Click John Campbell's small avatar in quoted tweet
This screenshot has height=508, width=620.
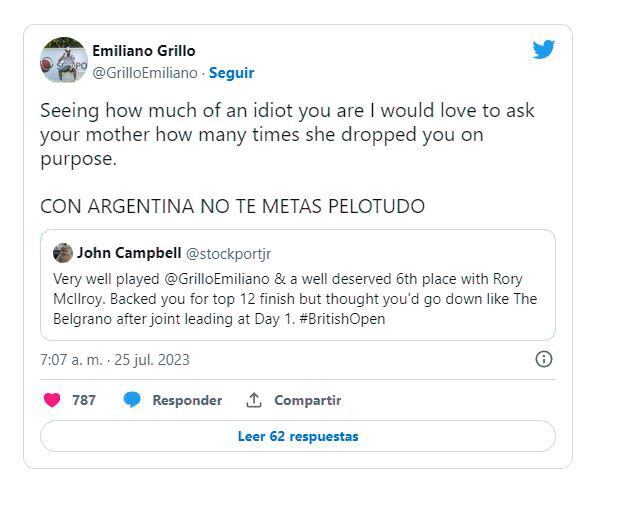[x=63, y=253]
